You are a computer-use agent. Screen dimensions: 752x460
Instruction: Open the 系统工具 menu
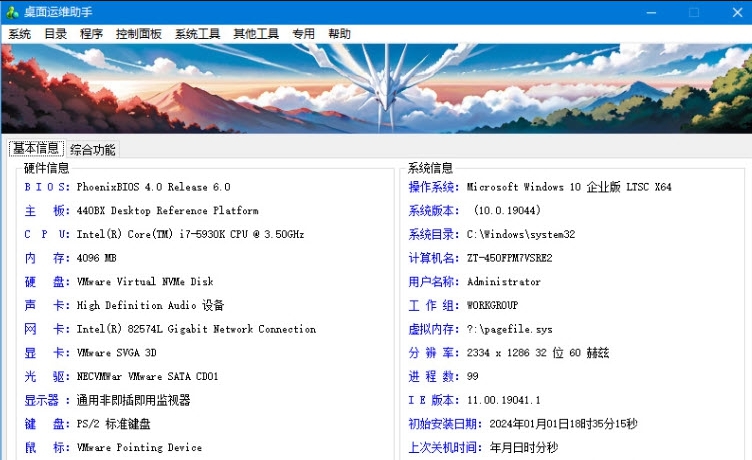tap(197, 34)
